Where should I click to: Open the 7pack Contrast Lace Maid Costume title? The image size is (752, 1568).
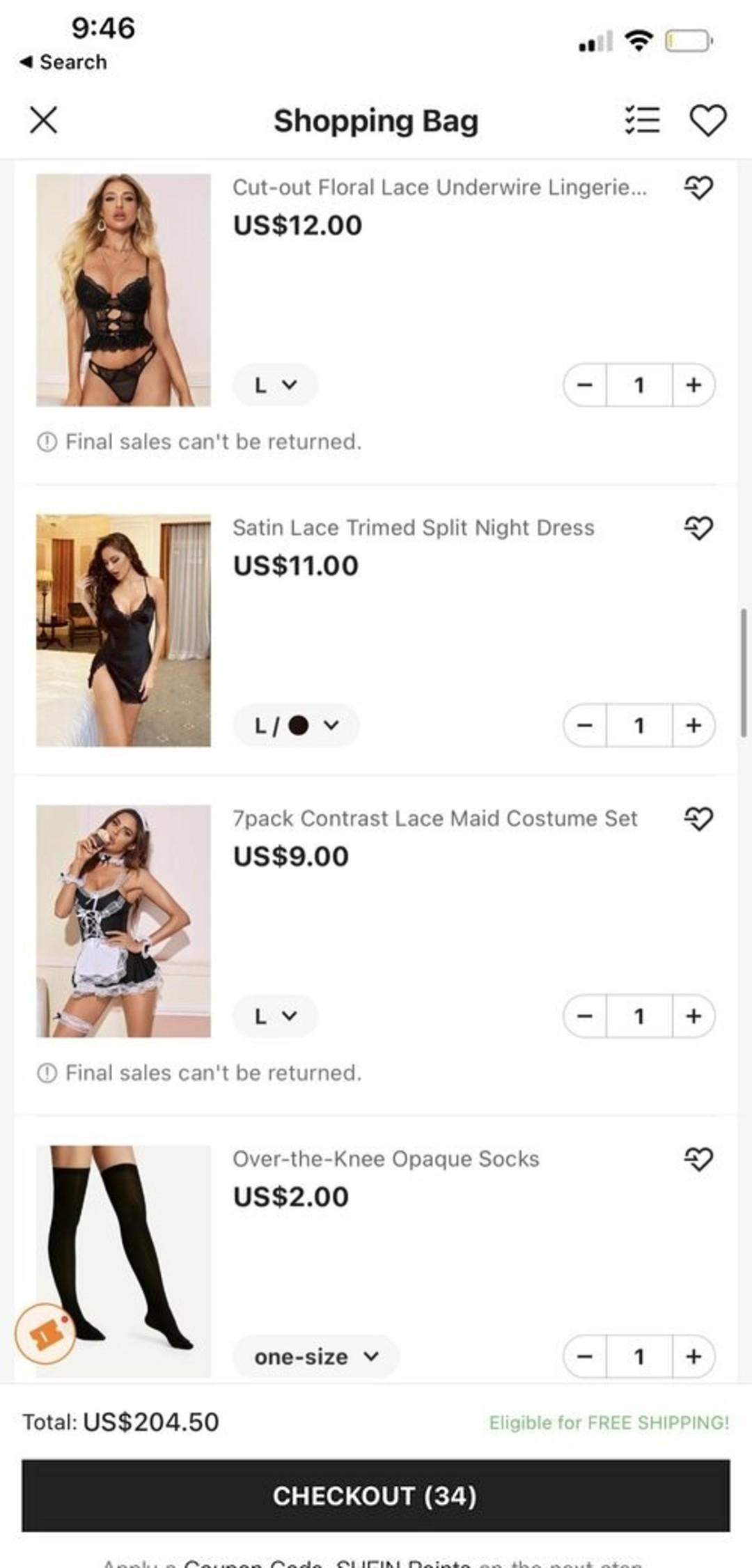434,818
